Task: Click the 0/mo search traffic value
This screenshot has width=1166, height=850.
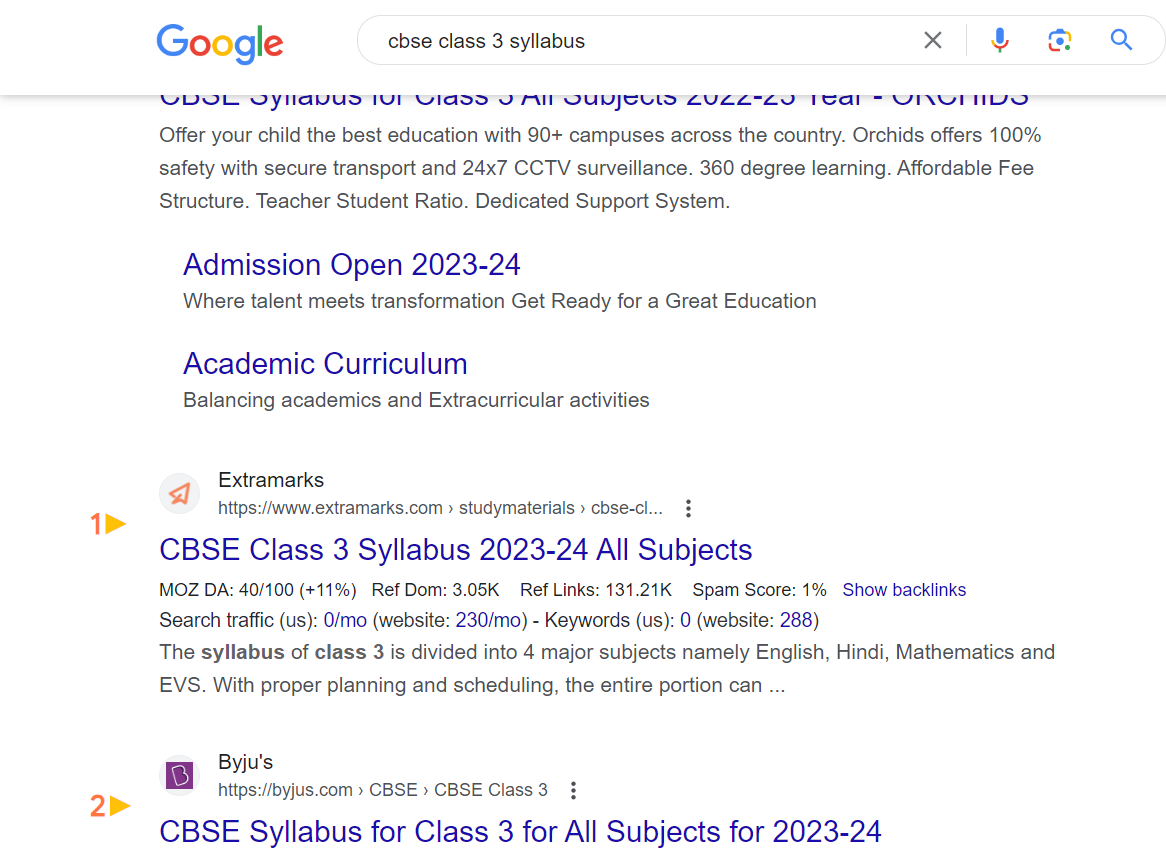Action: point(345,620)
